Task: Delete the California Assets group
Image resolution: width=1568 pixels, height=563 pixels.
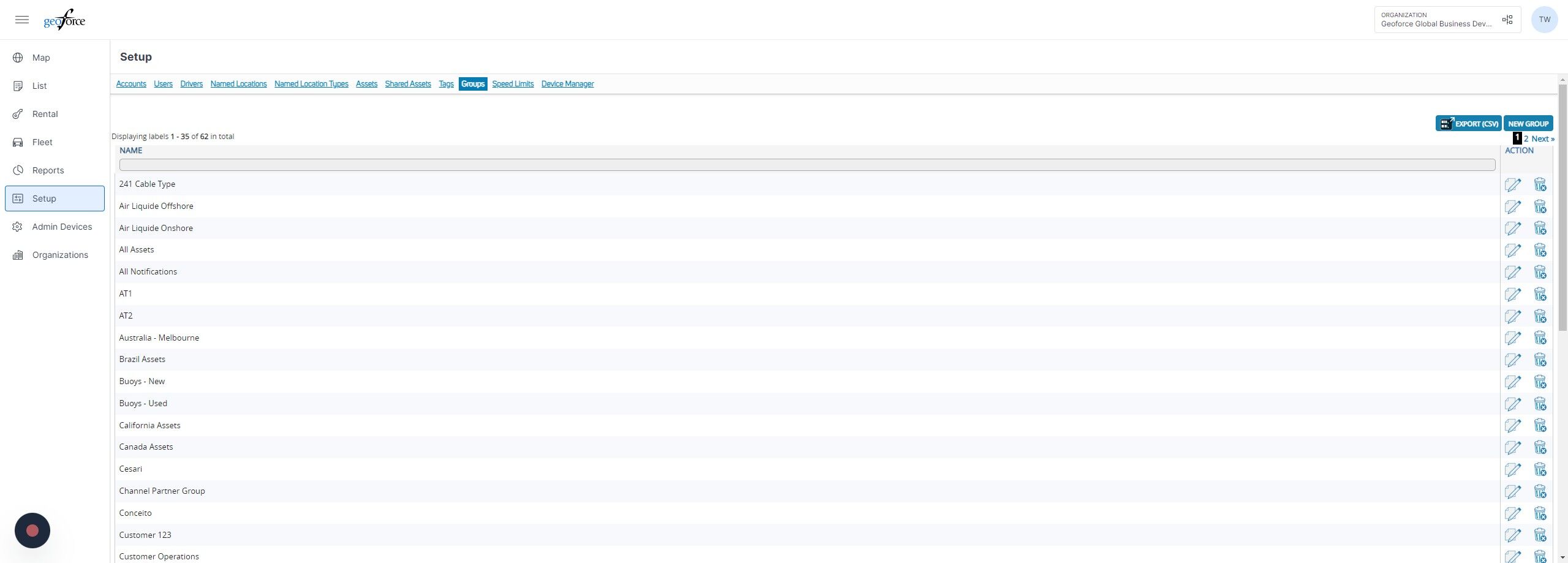Action: pos(1540,426)
